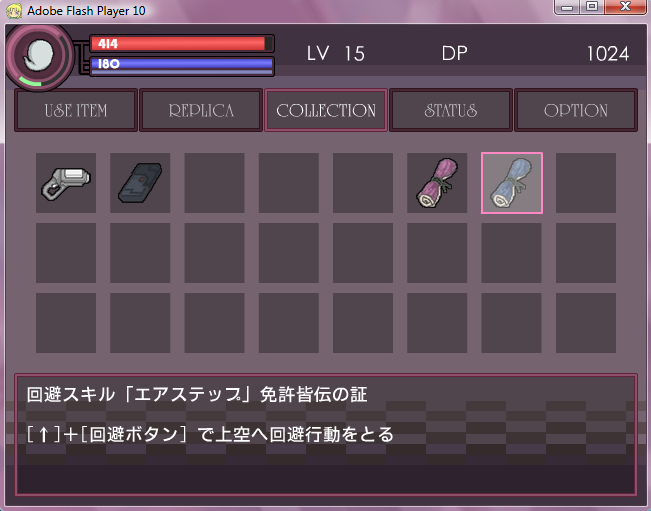Click the red HP bar showing 414

pos(182,44)
